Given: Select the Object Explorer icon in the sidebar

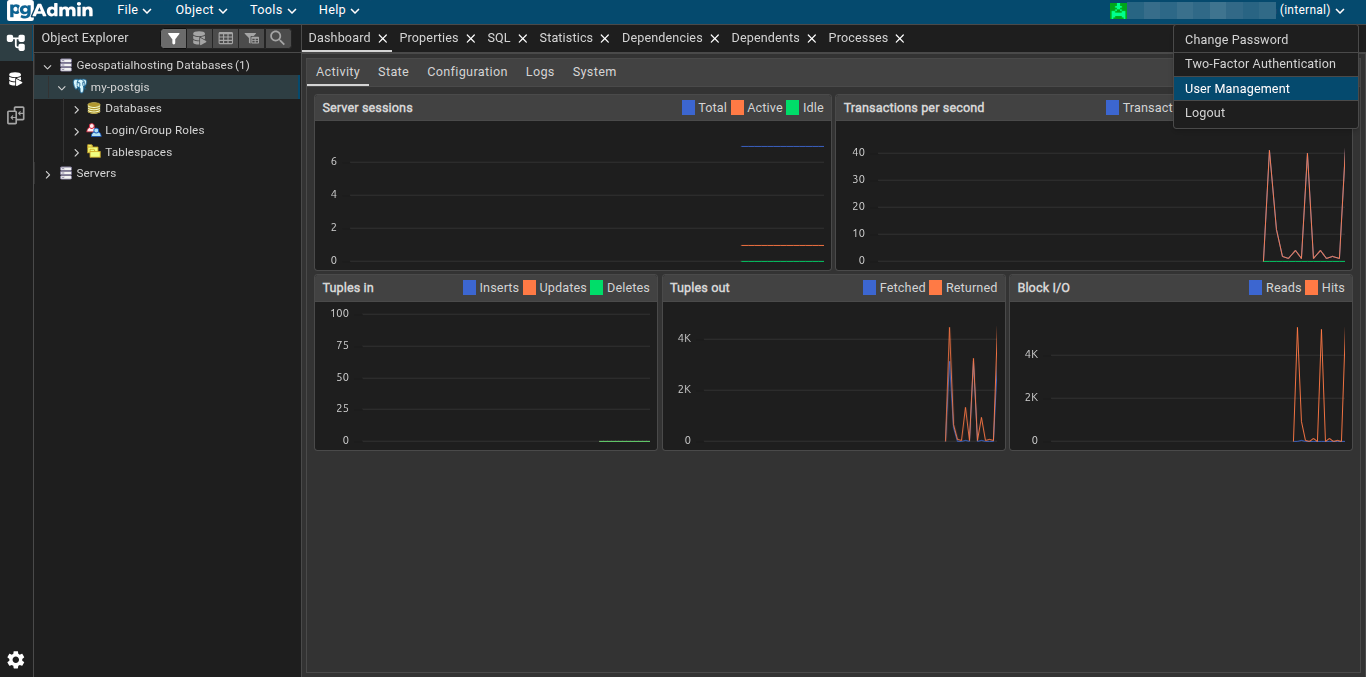Looking at the screenshot, I should tap(16, 44).
